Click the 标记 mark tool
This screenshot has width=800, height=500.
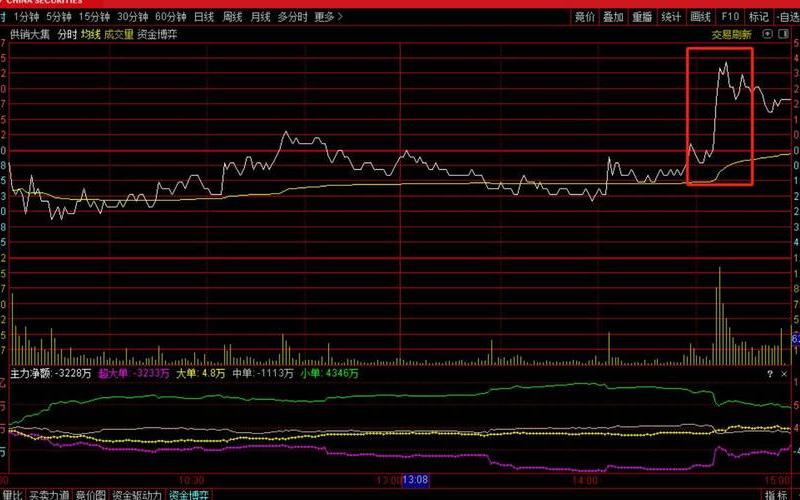point(759,17)
